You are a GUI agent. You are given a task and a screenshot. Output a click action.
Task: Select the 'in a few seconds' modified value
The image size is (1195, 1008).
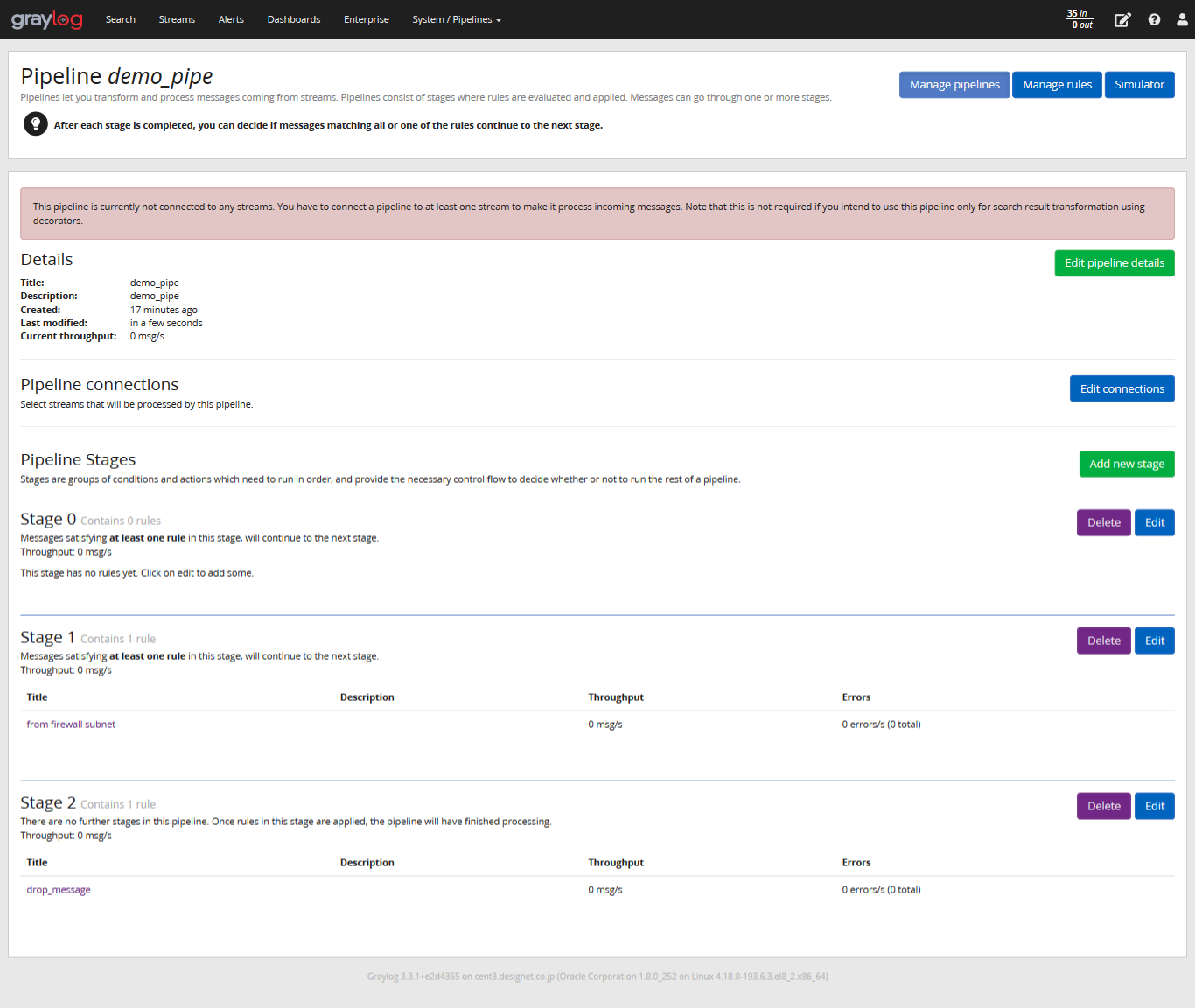(166, 323)
